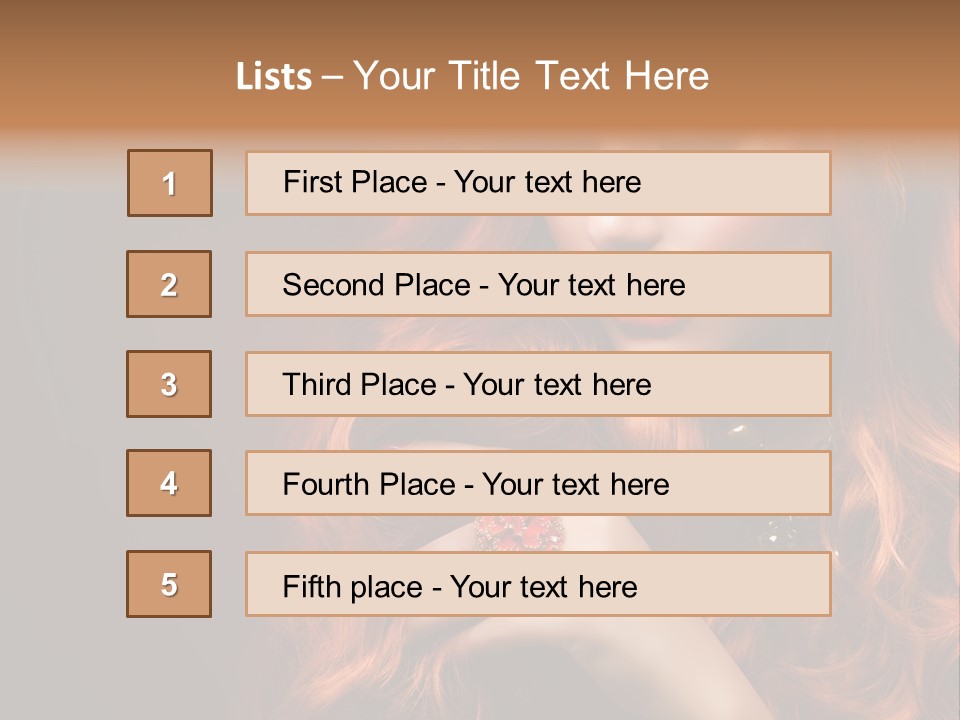The width and height of the screenshot is (960, 720).
Task: Click the words "Second Place" in the list
Action: (x=376, y=285)
